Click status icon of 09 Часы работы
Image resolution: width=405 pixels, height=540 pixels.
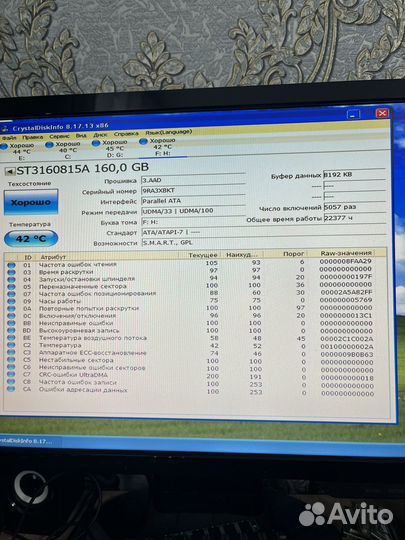pos(11,301)
